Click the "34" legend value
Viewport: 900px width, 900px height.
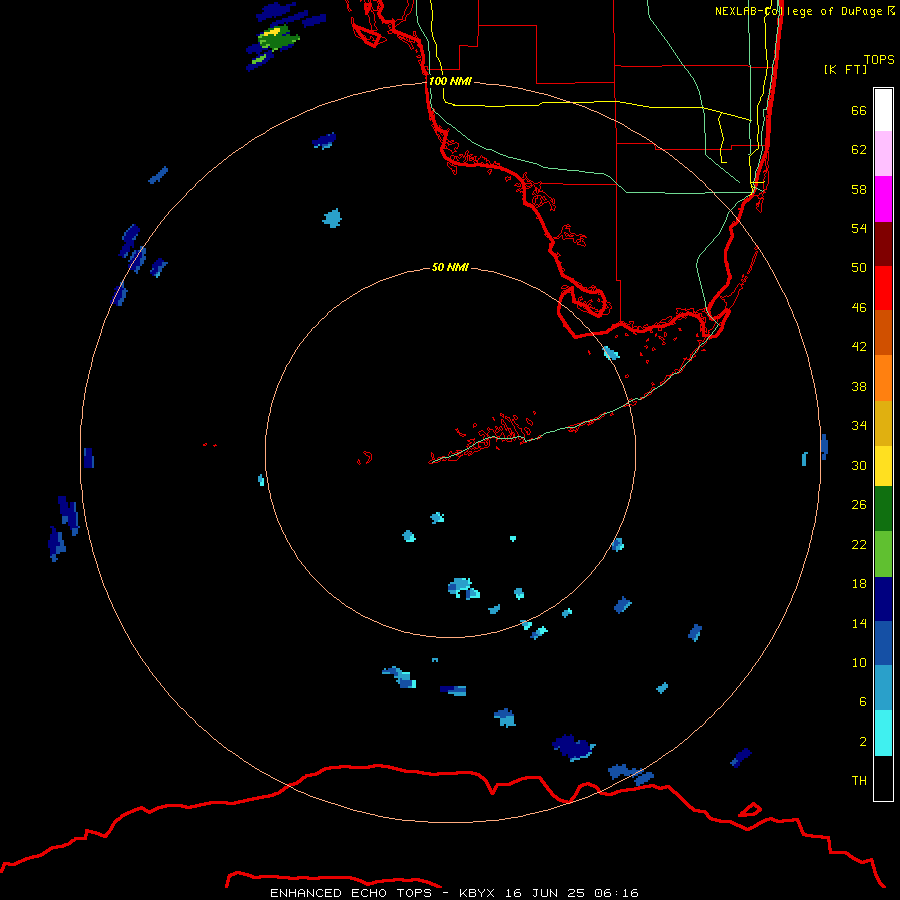point(859,426)
